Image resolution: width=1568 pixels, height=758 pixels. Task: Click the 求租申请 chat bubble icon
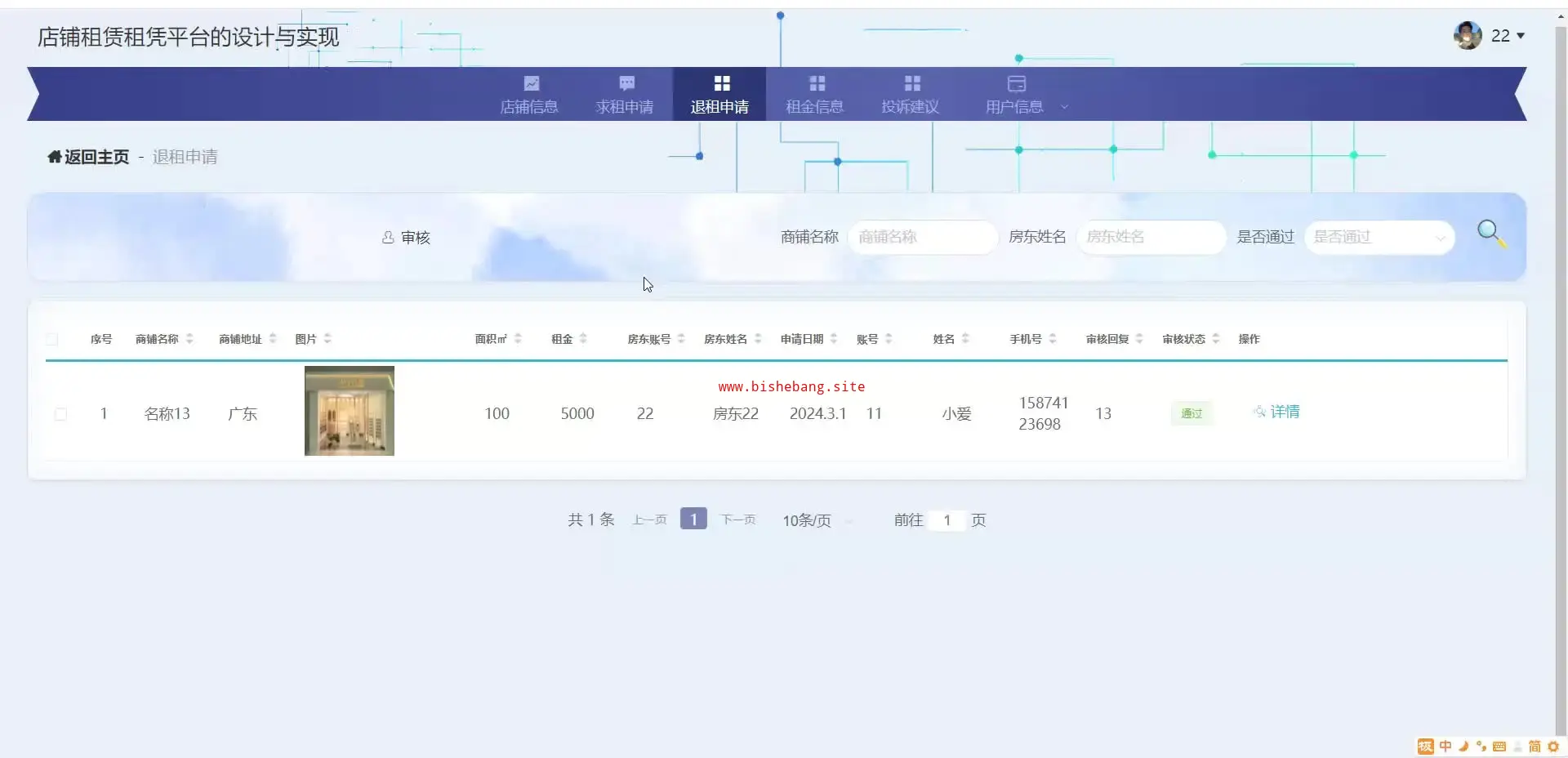[x=626, y=83]
